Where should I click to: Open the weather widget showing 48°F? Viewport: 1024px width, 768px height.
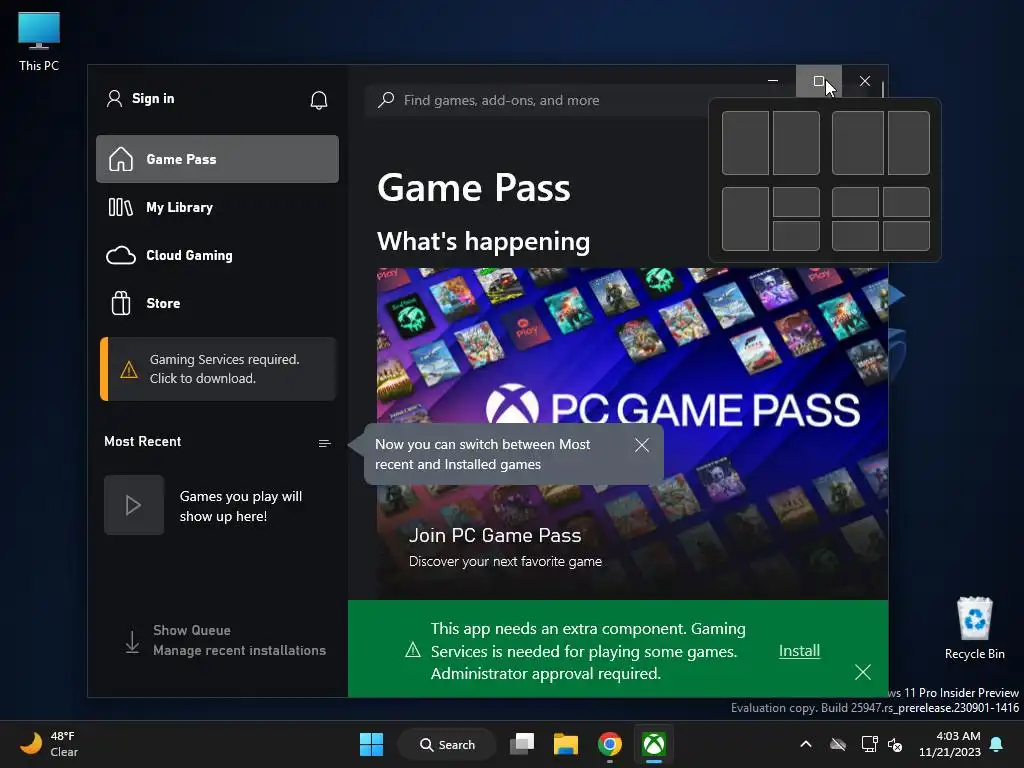tap(49, 744)
